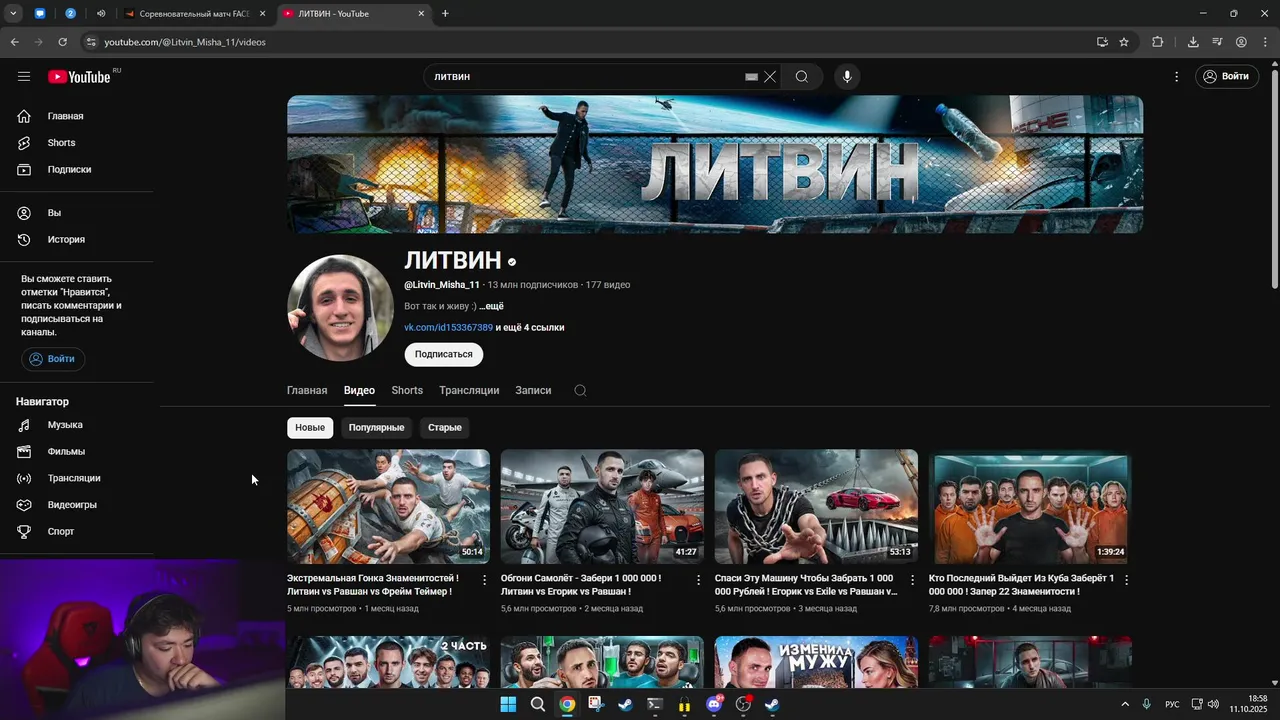The image size is (1280, 720).
Task: Clear the search field with X icon
Action: [770, 77]
